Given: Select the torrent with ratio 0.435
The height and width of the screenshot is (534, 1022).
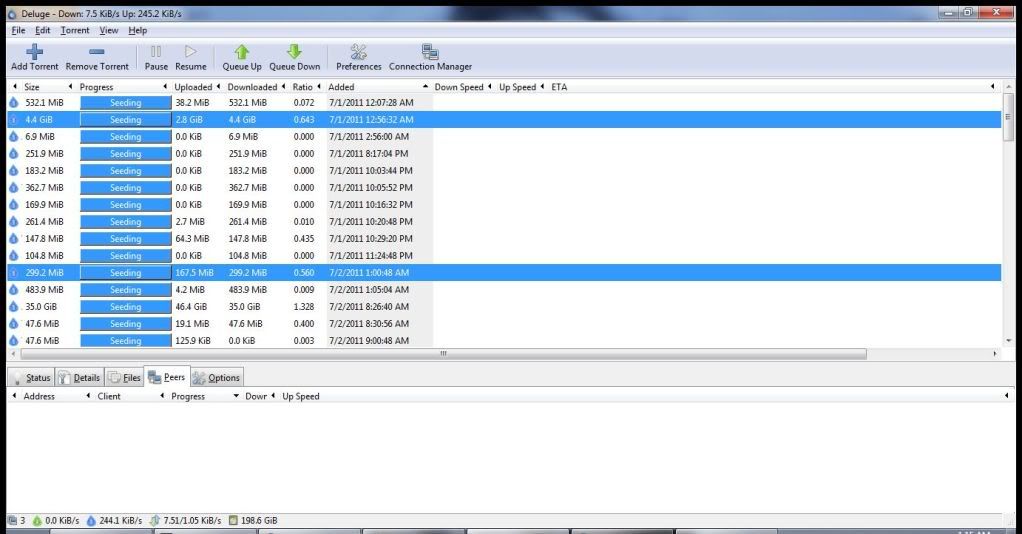Looking at the screenshot, I should click(504, 239).
